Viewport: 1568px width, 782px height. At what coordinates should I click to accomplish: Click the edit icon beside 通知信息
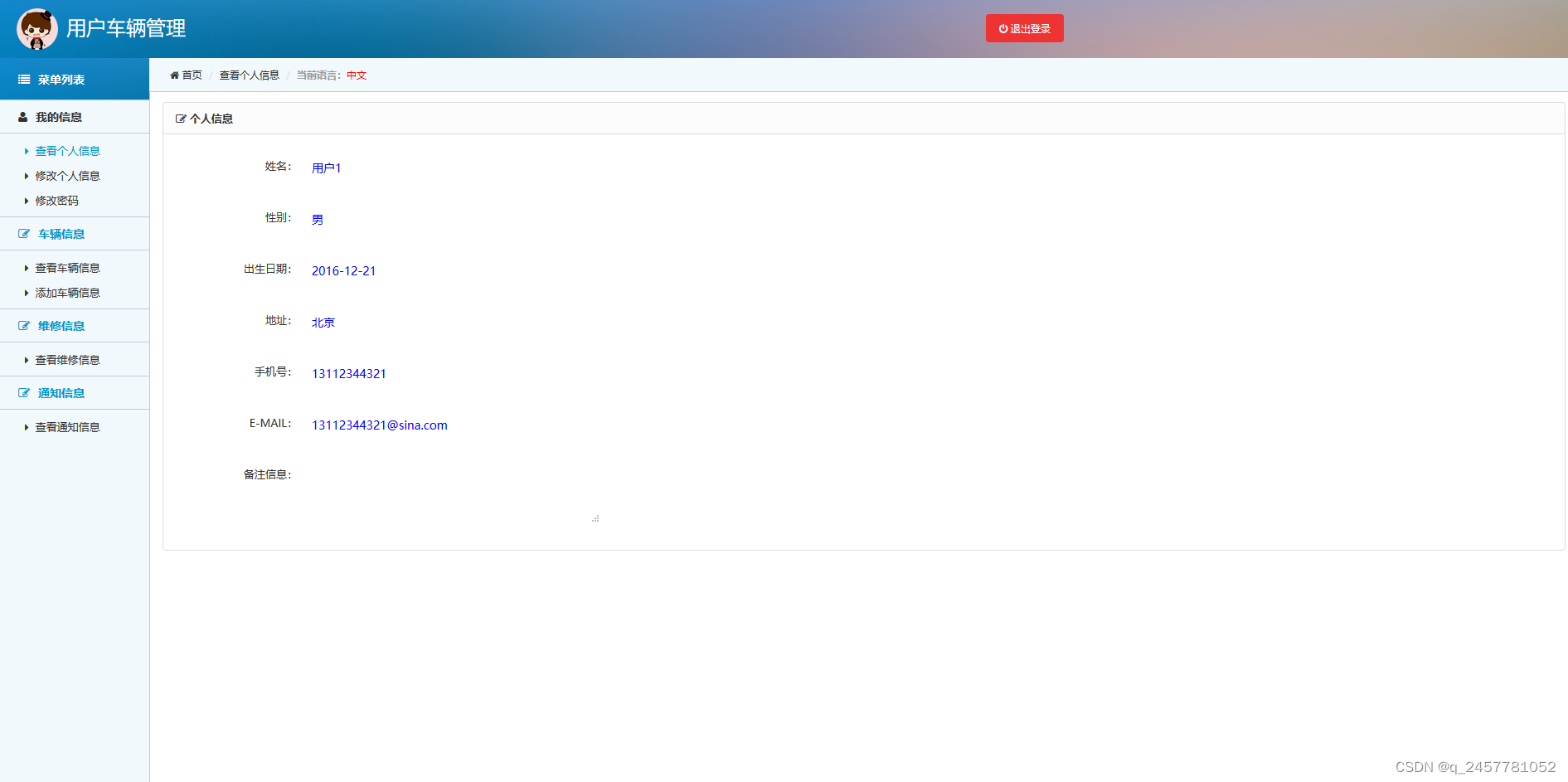(x=24, y=393)
